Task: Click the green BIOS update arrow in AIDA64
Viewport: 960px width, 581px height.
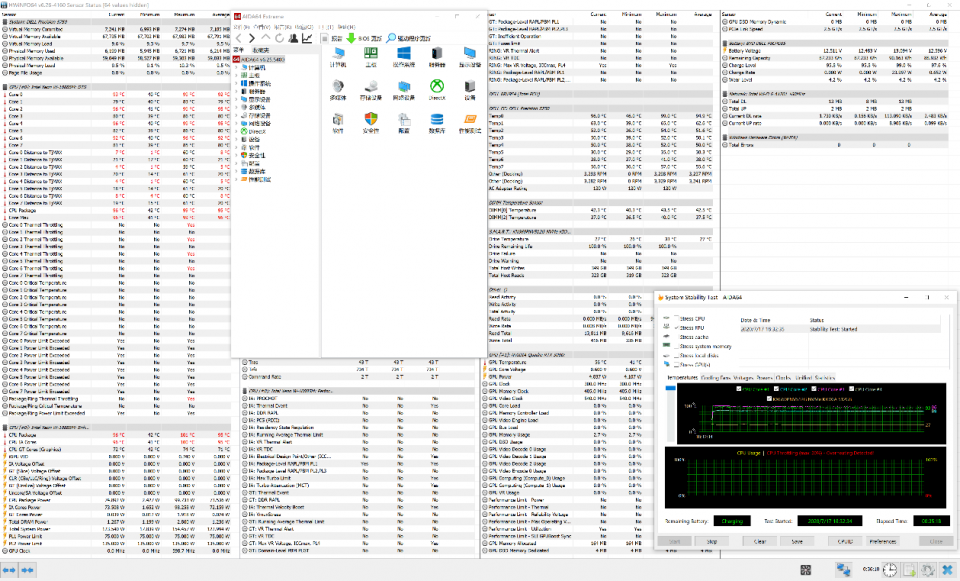Action: click(x=351, y=38)
